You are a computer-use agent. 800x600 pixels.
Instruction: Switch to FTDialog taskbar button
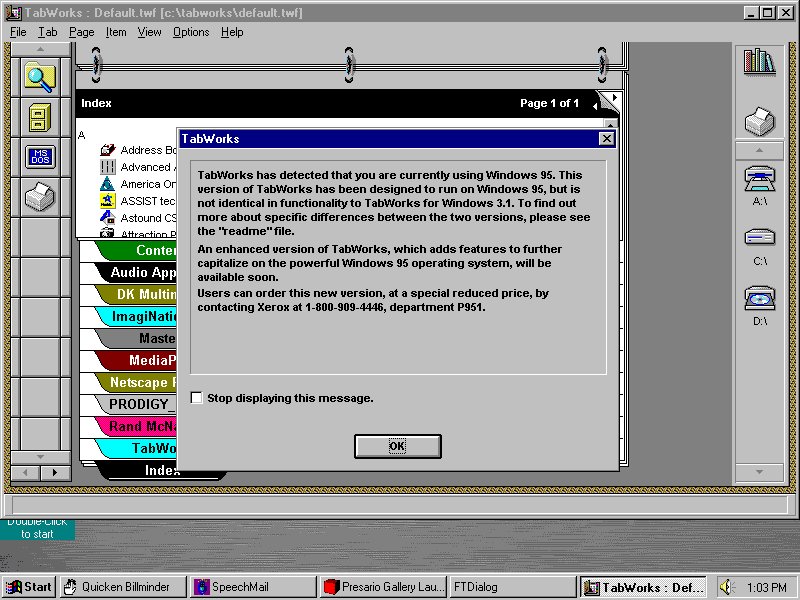pyautogui.click(x=513, y=587)
